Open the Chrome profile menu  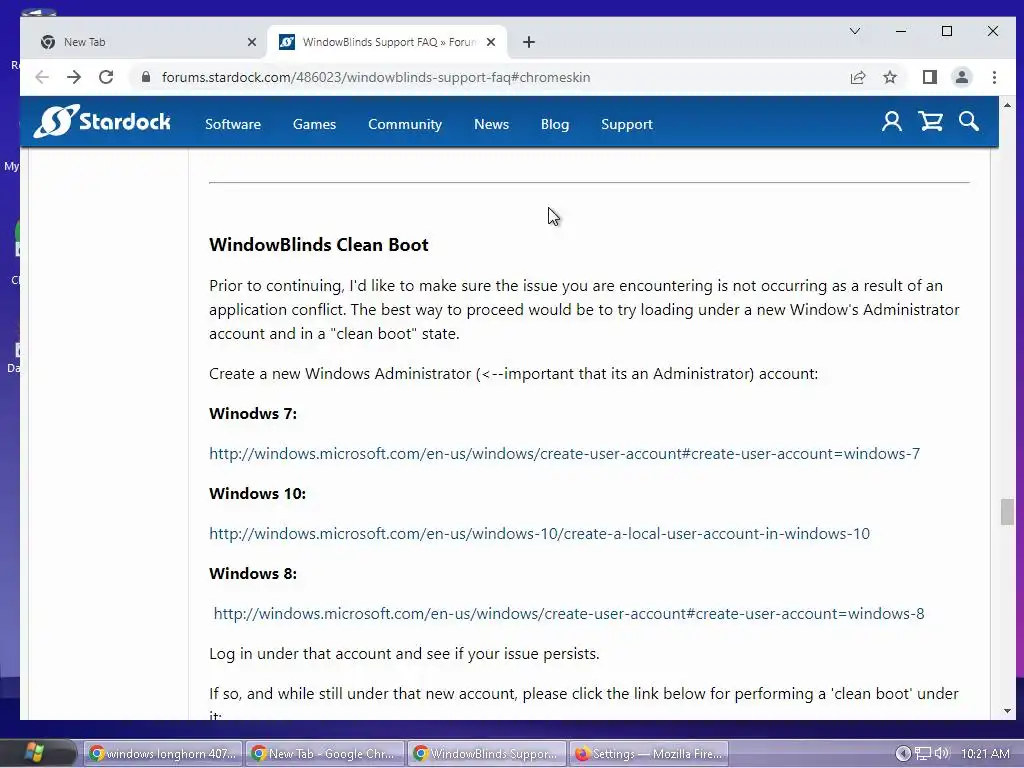pyautogui.click(x=961, y=77)
